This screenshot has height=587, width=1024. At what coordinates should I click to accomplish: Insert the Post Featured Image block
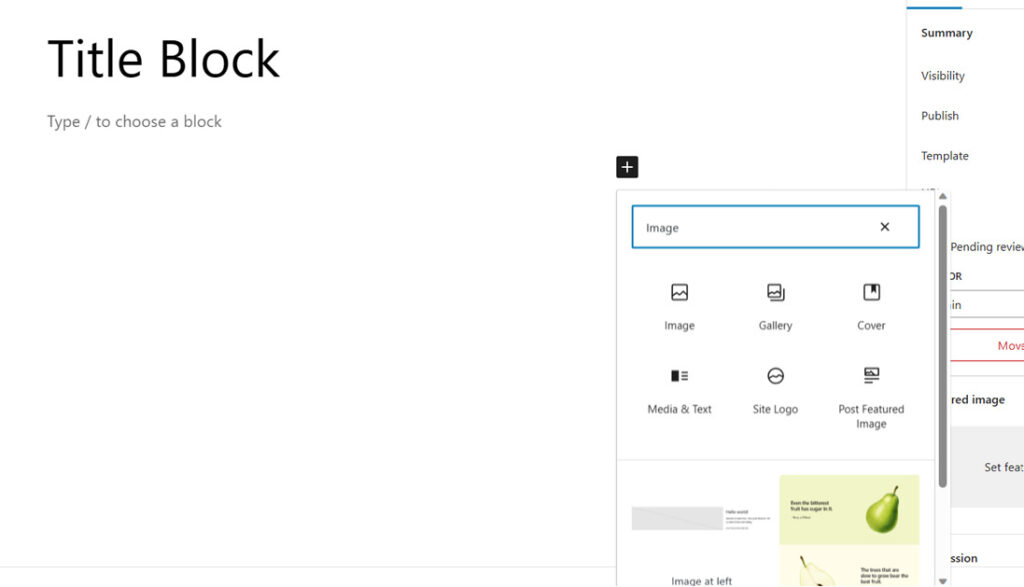[x=871, y=397]
